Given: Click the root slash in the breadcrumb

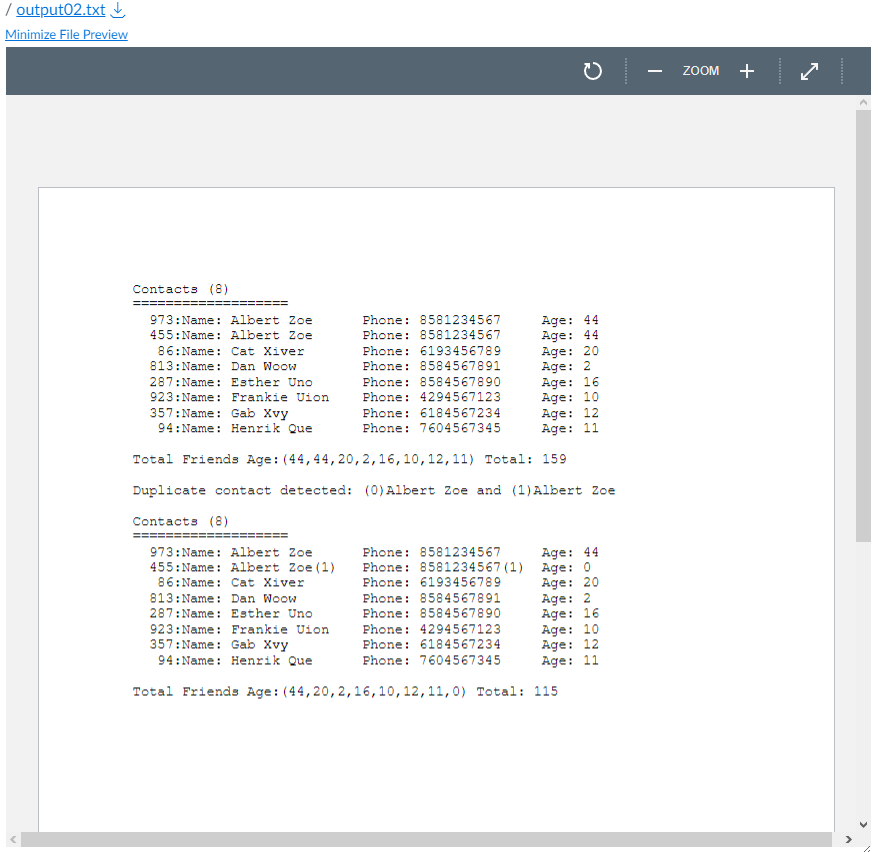Looking at the screenshot, I should [x=8, y=11].
